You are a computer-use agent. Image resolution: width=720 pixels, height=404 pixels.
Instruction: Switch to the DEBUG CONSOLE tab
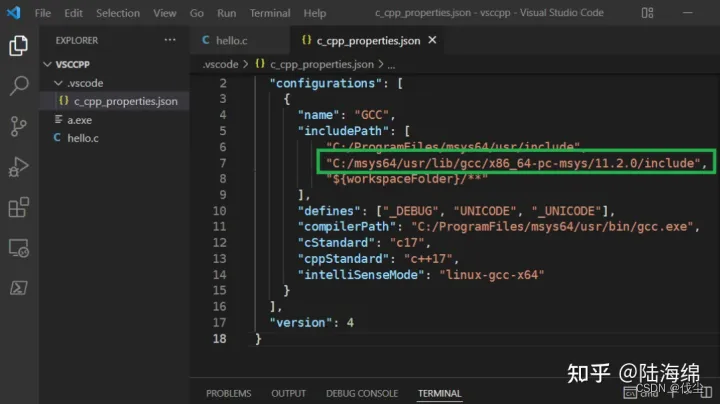(x=362, y=393)
